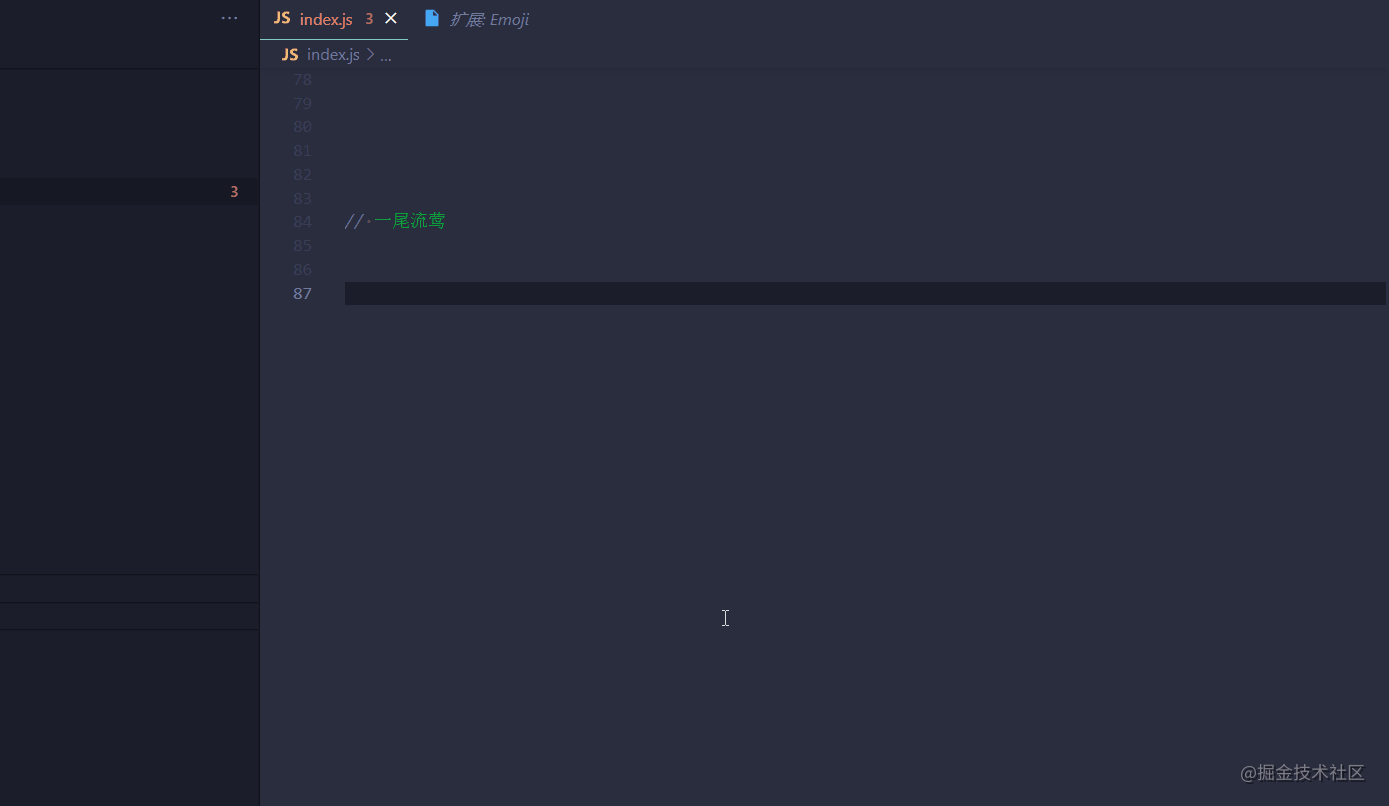Expand the breadcrumb chevron next to index.js

[368, 54]
